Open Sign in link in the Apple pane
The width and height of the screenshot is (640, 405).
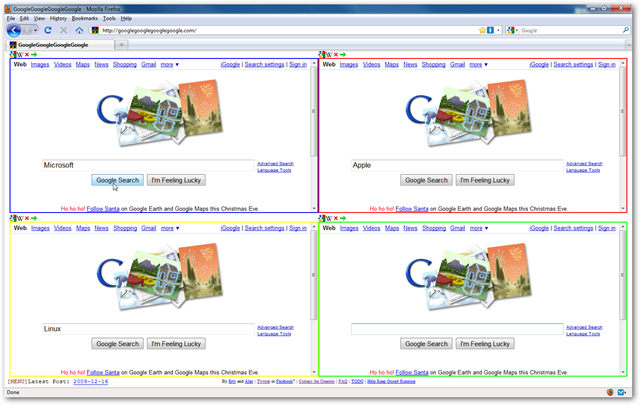607,65
